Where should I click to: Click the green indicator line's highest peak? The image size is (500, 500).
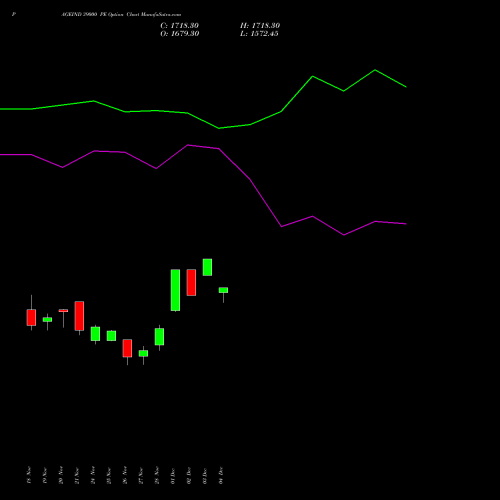pos(375,70)
